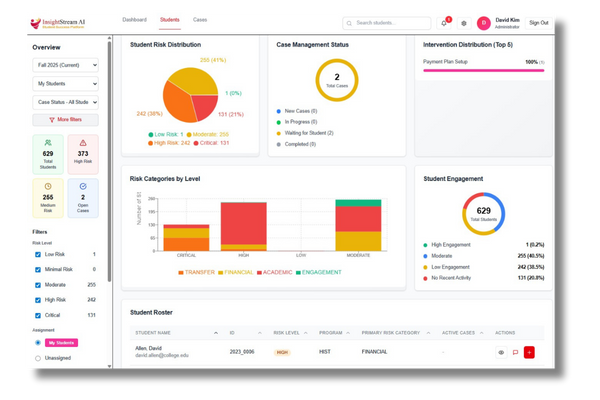Viewport: 600px width, 400px height.
Task: Expand the My Students dropdown
Action: coord(66,83)
